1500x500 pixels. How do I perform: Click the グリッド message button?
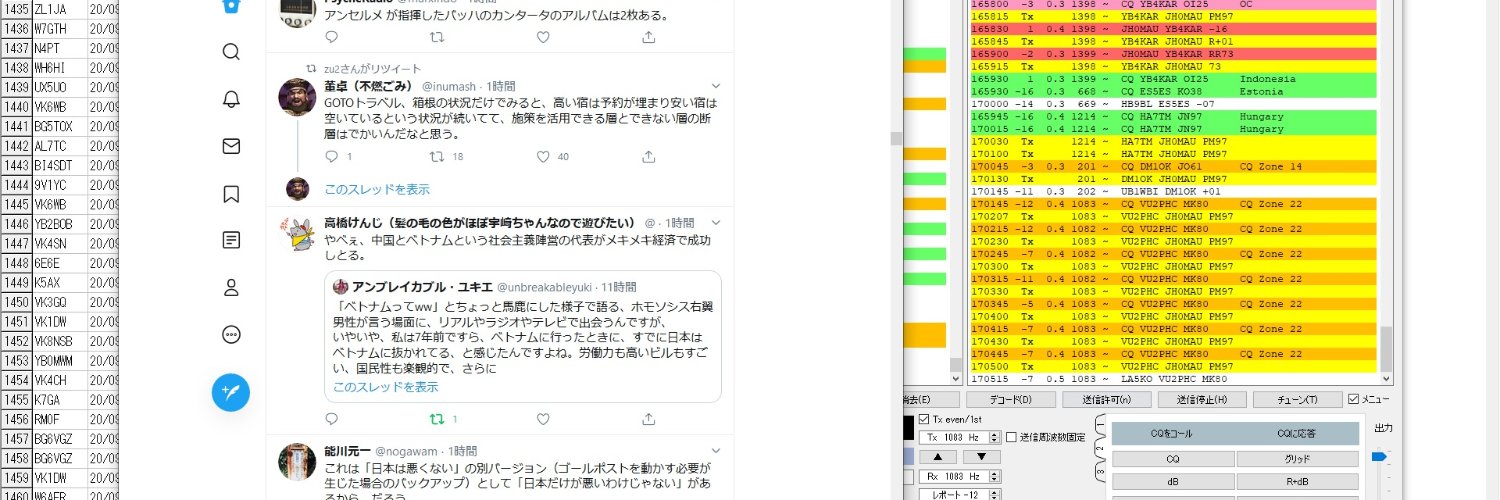point(1297,459)
